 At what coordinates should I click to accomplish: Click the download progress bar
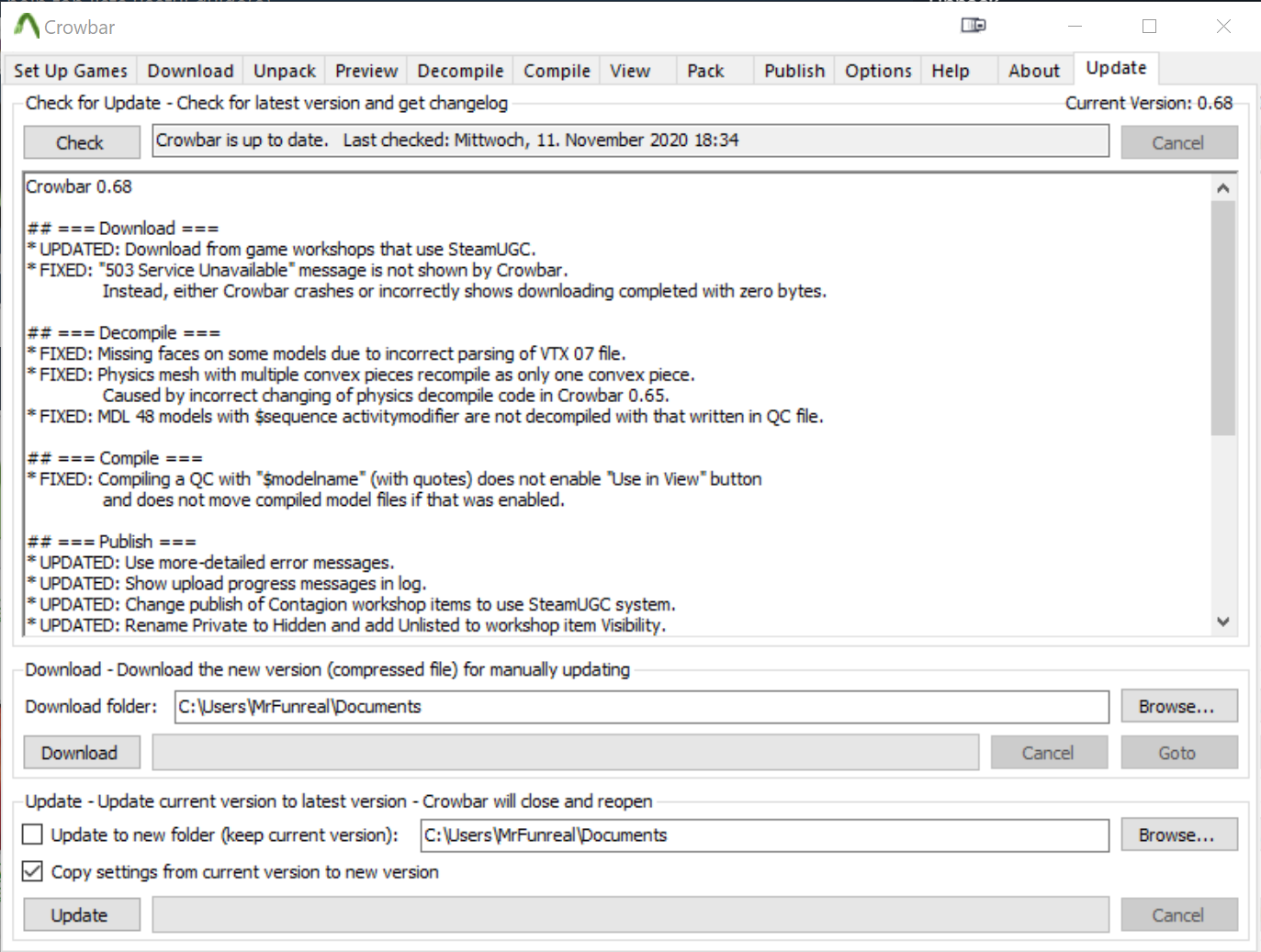pyautogui.click(x=565, y=753)
